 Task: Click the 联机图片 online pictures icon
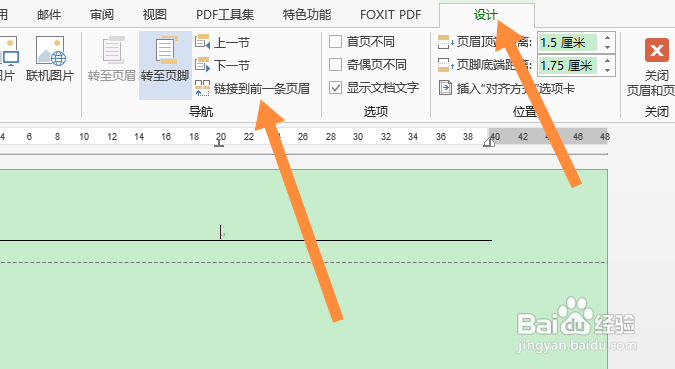coord(51,51)
